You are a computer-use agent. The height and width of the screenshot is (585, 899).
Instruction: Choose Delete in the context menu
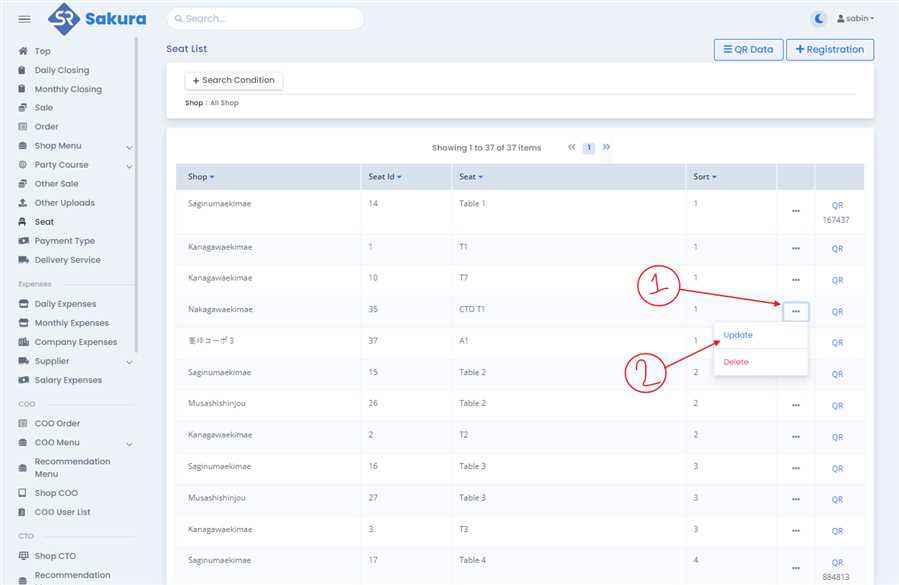[x=736, y=362]
